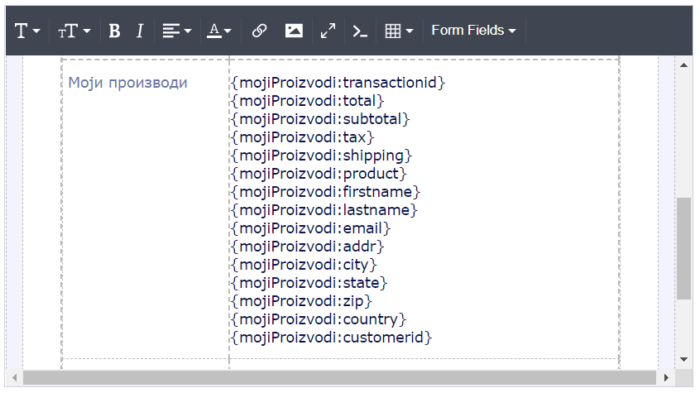This screenshot has width=700, height=393.
Task: Click the {mojiProizvodi:zip} placeholder
Action: pyautogui.click(x=301, y=301)
